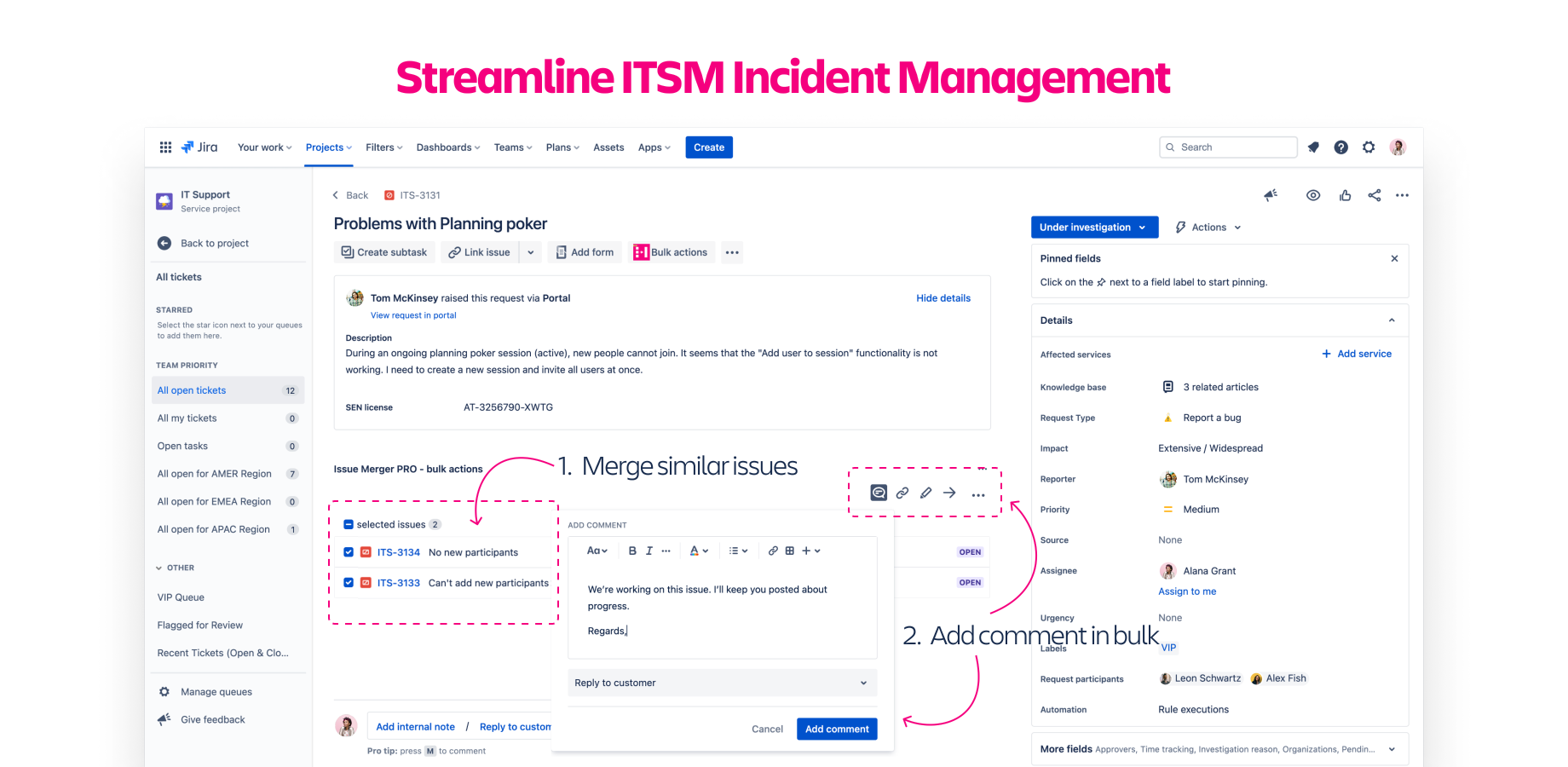Collapse the Details section

click(x=1392, y=320)
